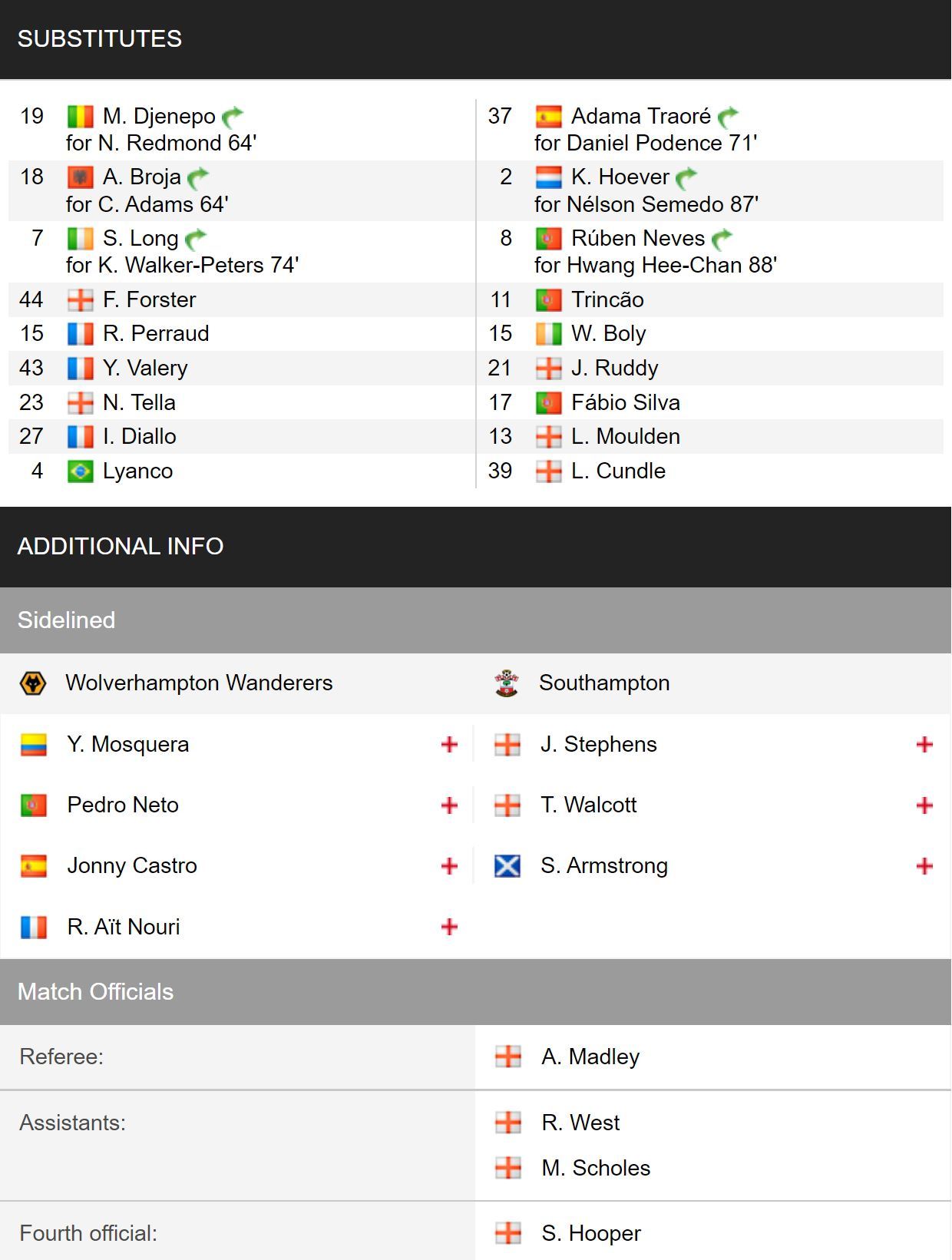Click the substitution arrow next to M. Djenepo

coord(233,117)
